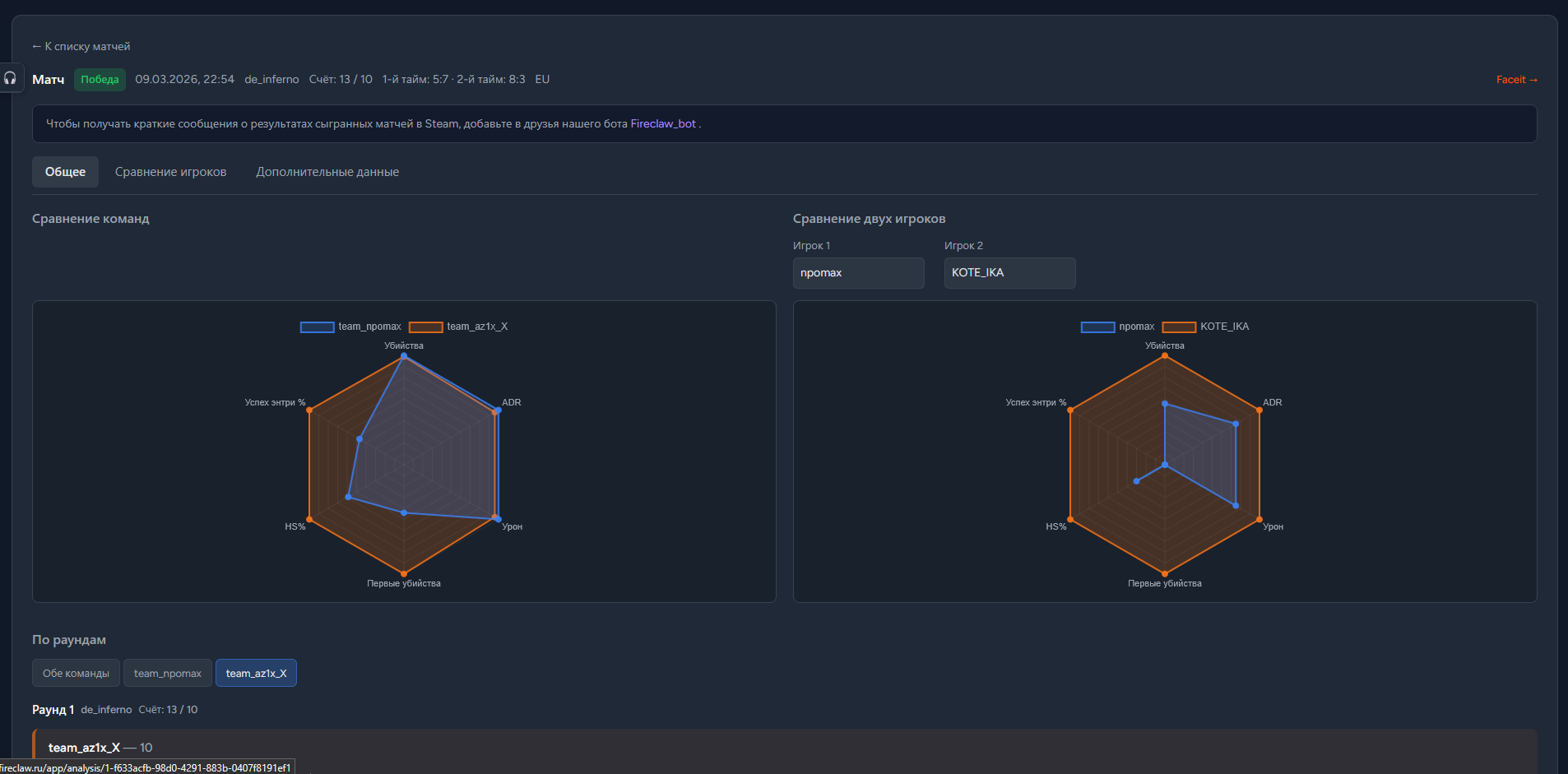Toggle KOTE_IKA orange legend swatch in player chart
The width and height of the screenshot is (1568, 774).
coord(1178,327)
